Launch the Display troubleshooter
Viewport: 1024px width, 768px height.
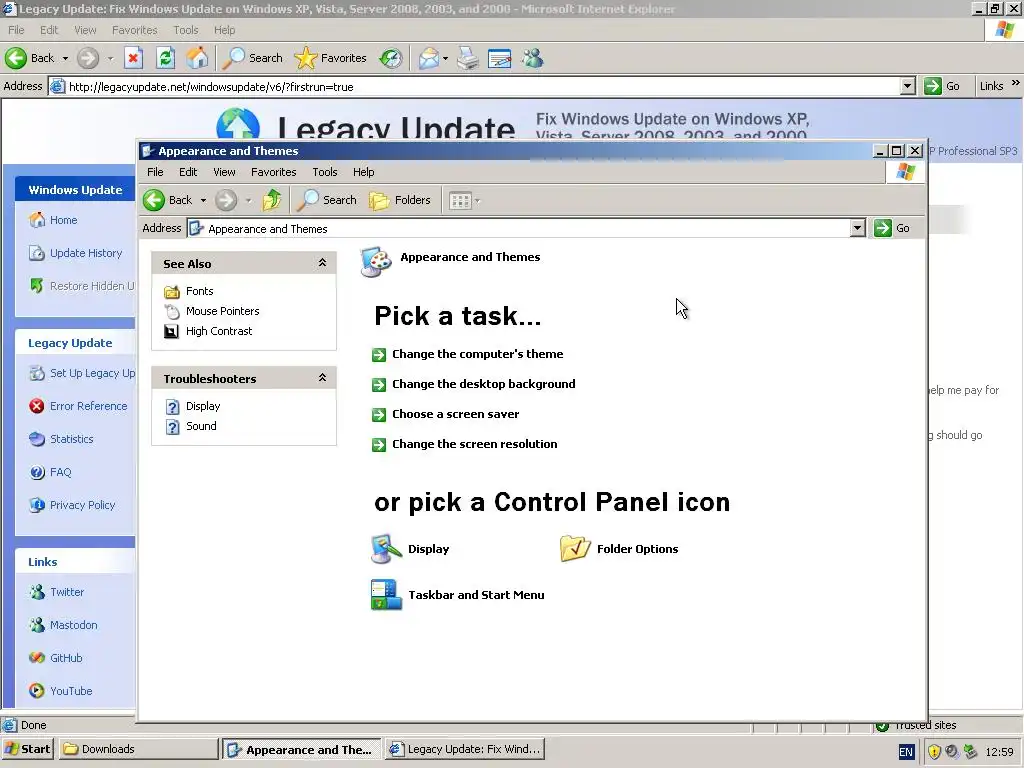click(x=193, y=406)
